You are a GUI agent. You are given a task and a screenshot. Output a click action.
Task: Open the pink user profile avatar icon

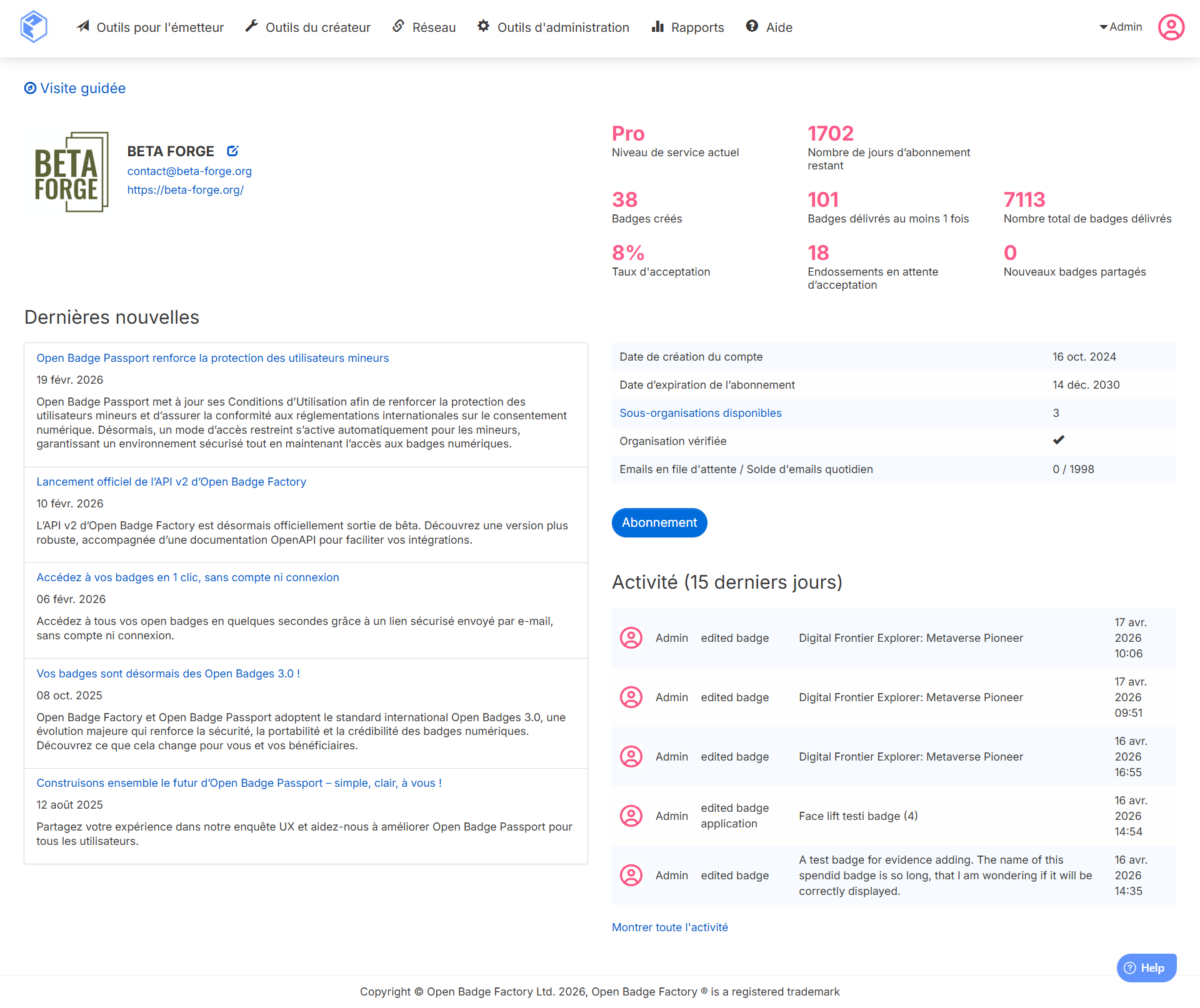pos(1171,27)
